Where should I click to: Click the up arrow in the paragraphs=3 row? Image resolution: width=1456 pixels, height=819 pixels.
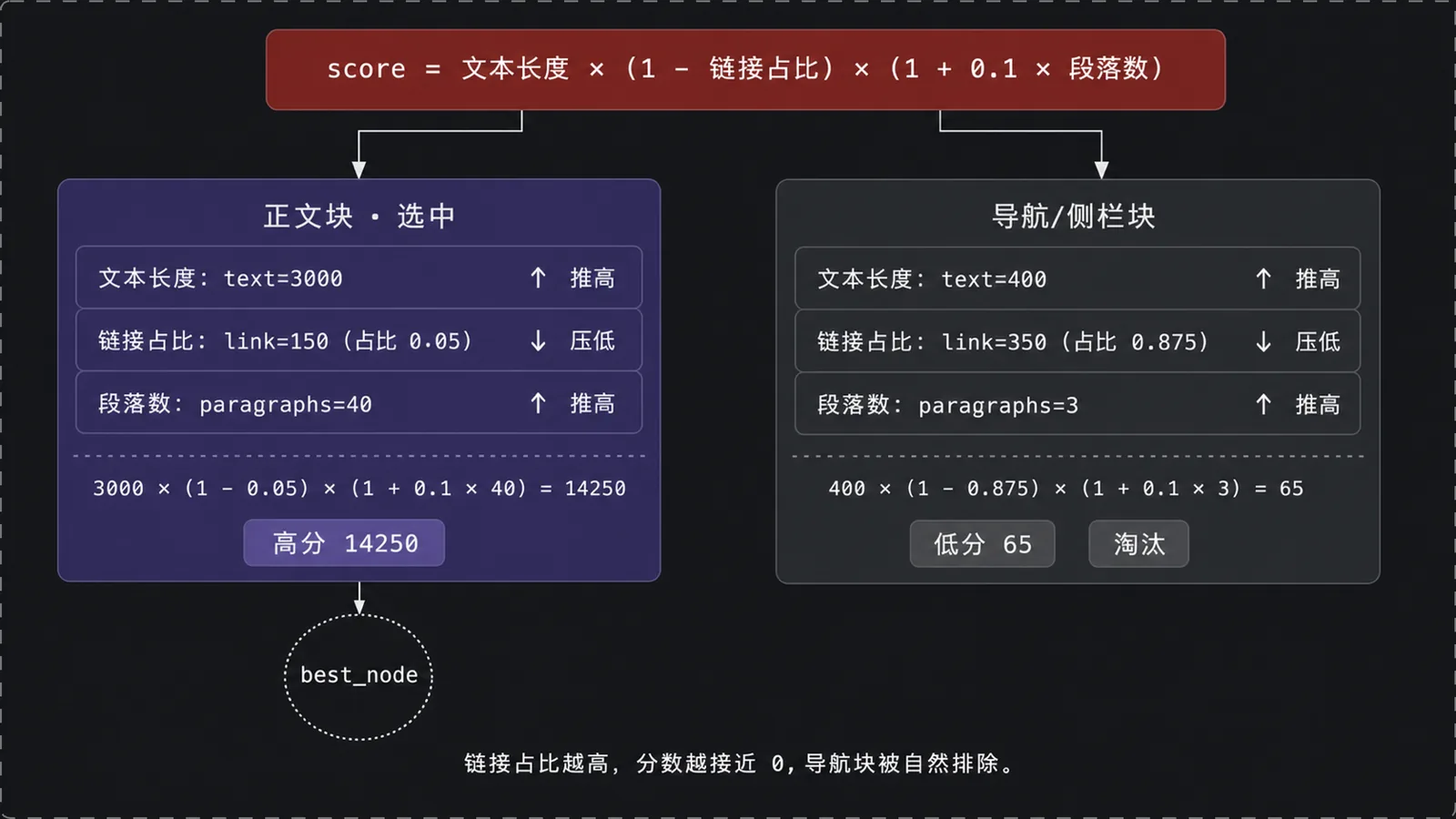pos(1263,404)
